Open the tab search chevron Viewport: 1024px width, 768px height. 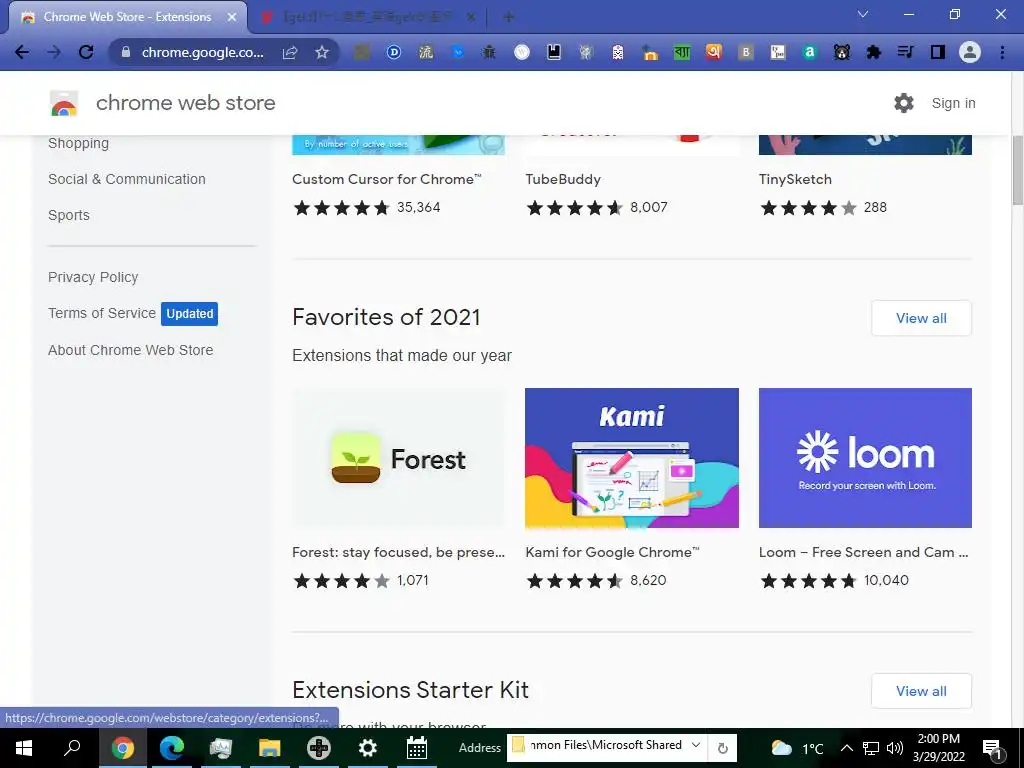point(863,14)
